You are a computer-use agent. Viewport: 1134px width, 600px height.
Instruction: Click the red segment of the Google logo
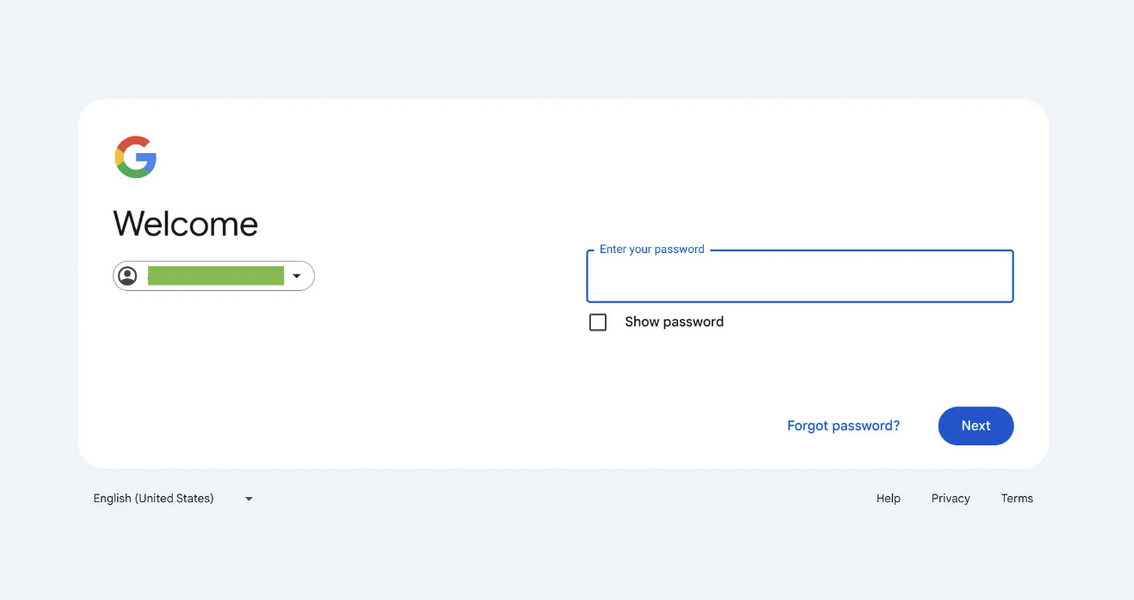coord(133,141)
